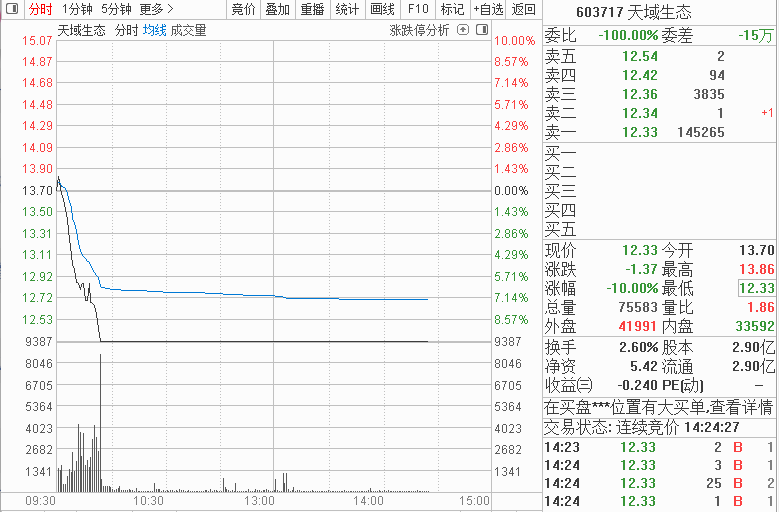Expand the 更多 time period options
Image resolution: width=779 pixels, height=512 pixels.
pos(156,9)
